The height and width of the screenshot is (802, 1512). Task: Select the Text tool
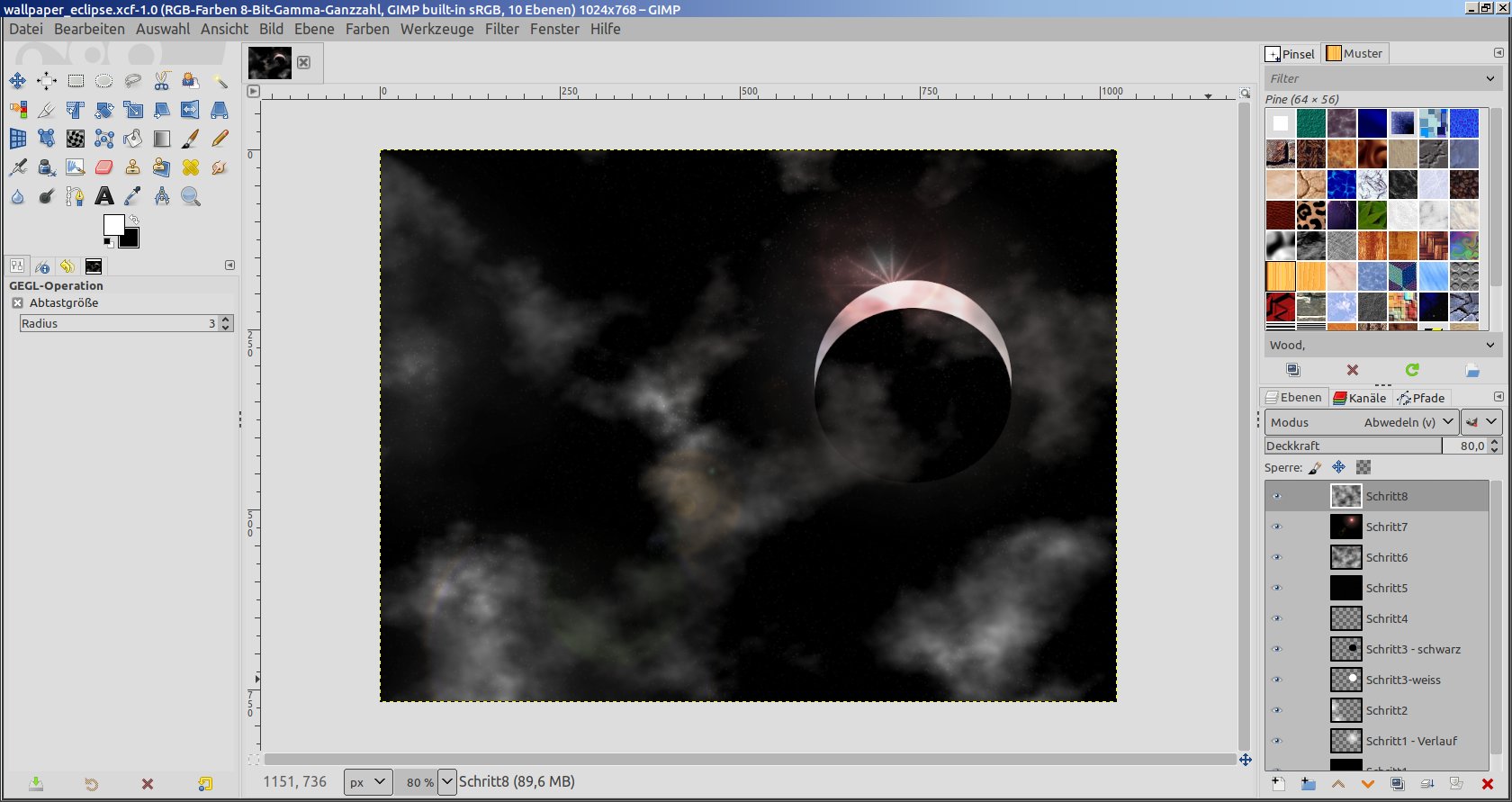(x=104, y=196)
